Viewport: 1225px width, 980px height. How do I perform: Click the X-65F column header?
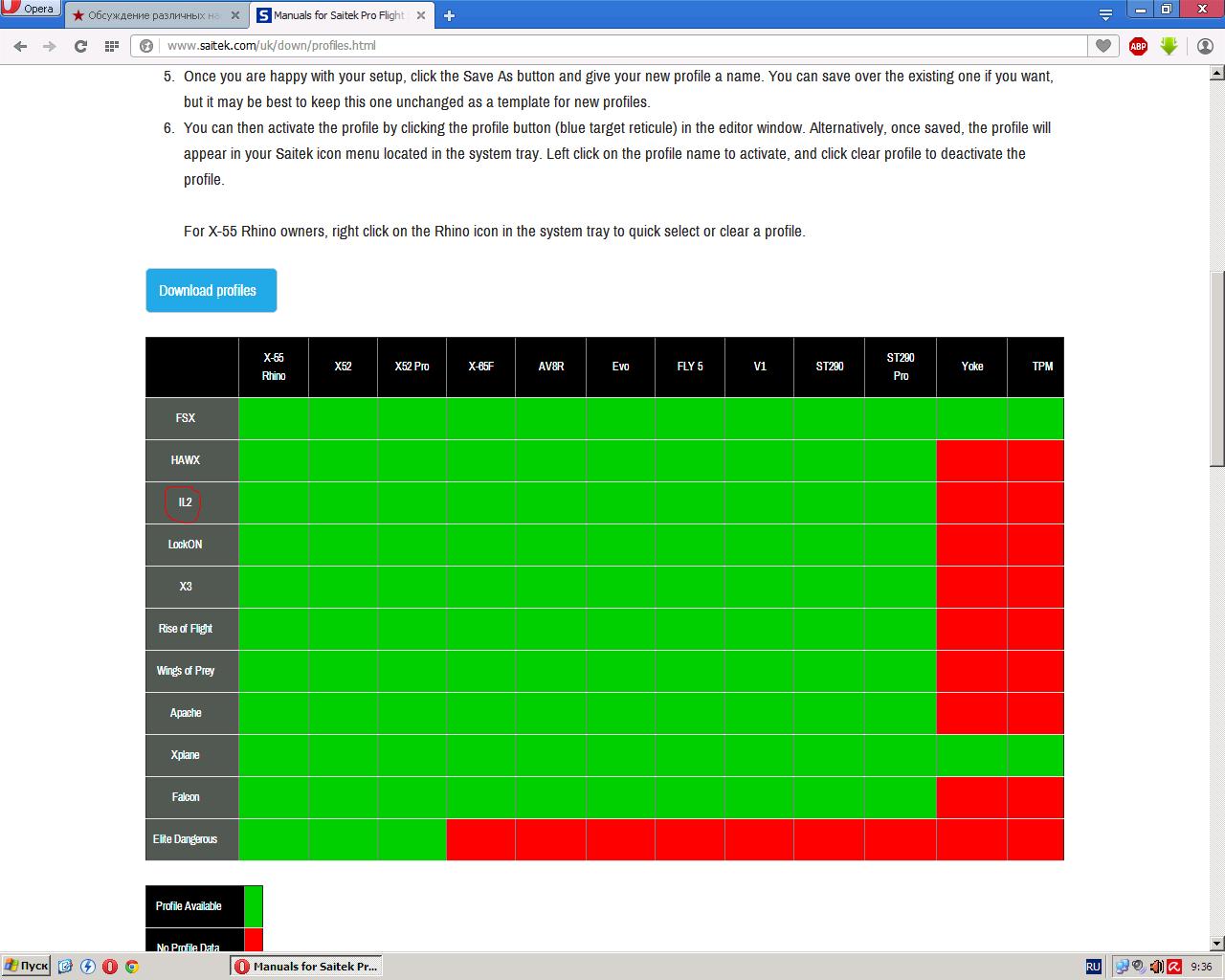[x=480, y=367]
